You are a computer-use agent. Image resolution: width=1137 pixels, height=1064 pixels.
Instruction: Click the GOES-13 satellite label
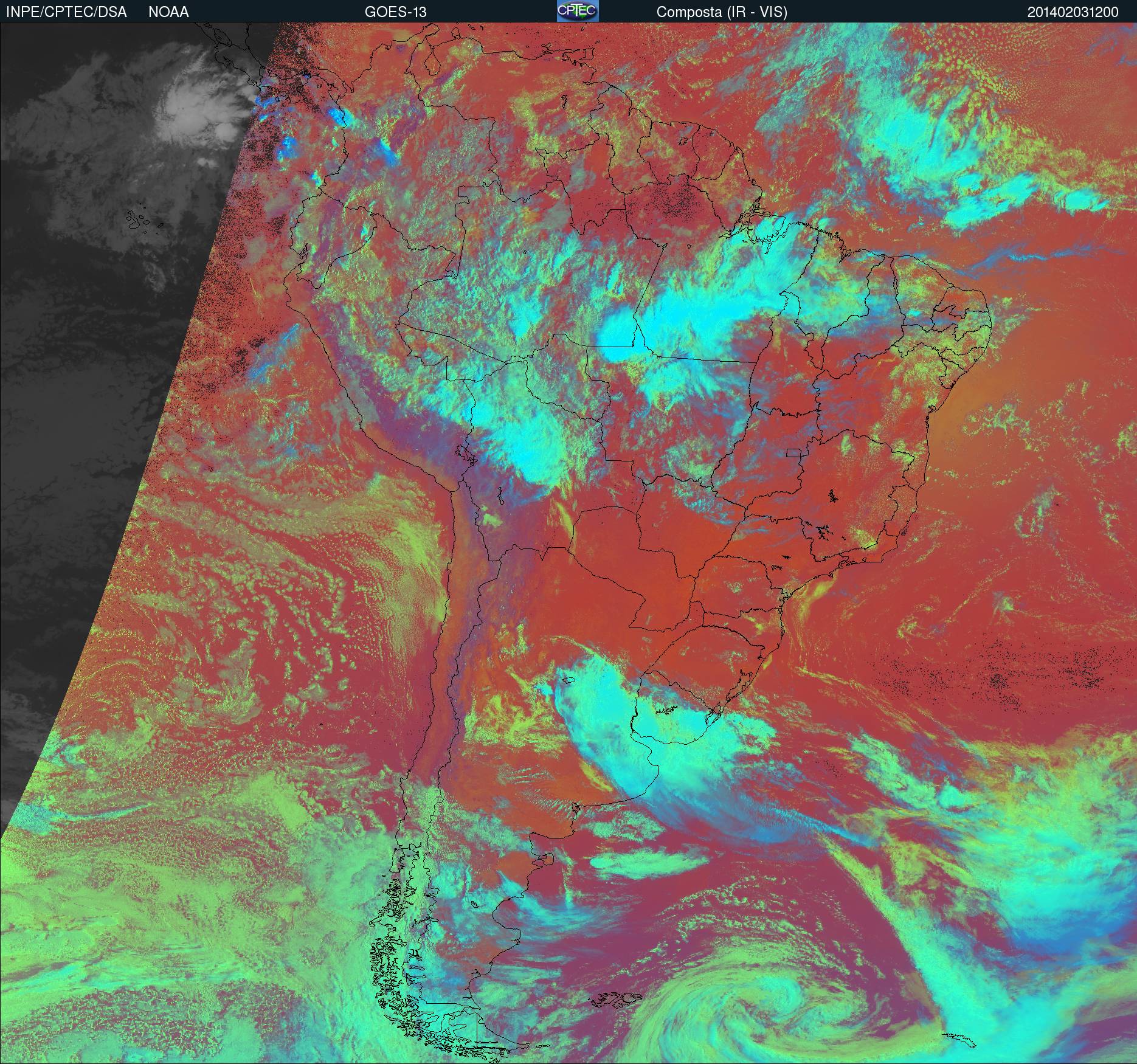click(x=396, y=12)
